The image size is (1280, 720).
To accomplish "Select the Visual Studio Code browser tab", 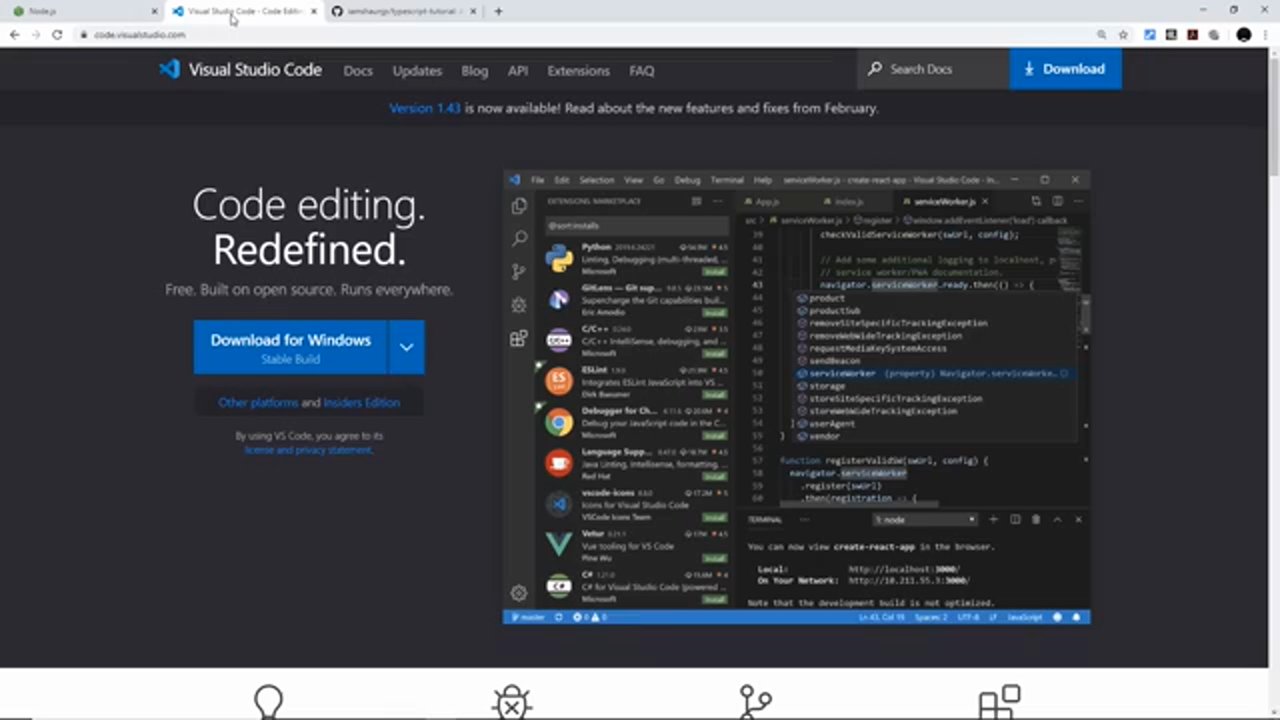I will (x=244, y=11).
